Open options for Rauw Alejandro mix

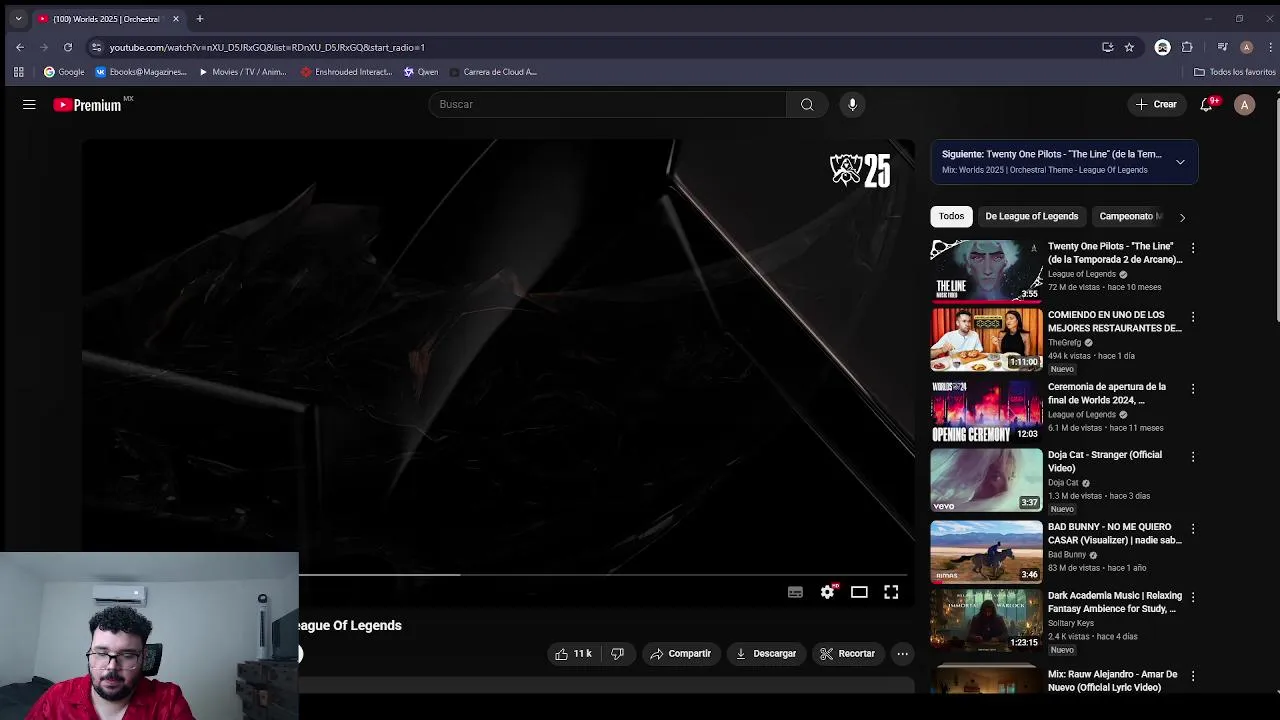click(1192, 676)
